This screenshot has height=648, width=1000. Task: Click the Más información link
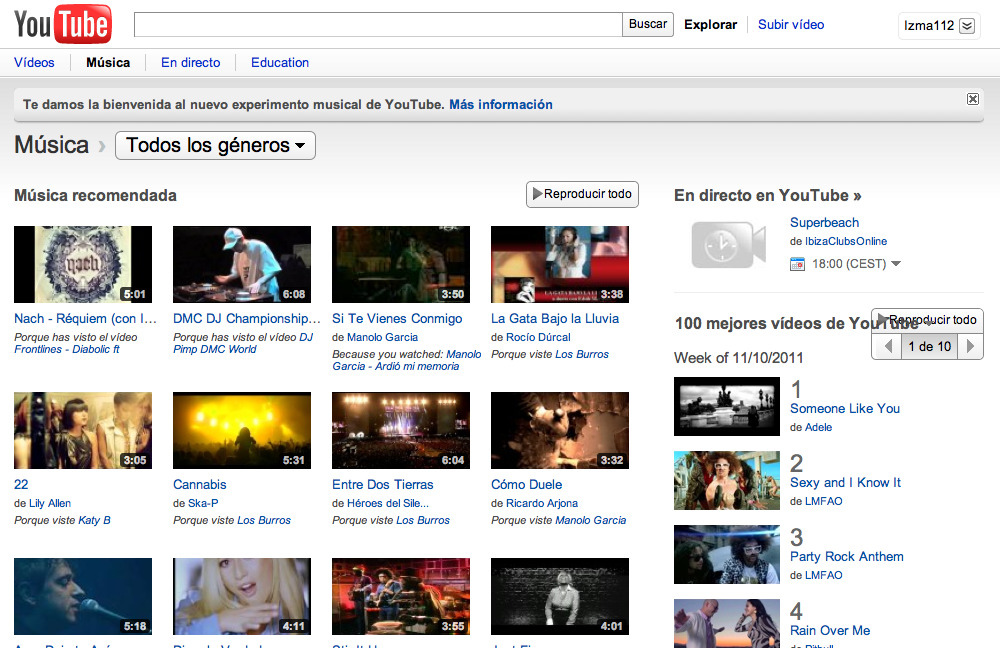(x=500, y=104)
